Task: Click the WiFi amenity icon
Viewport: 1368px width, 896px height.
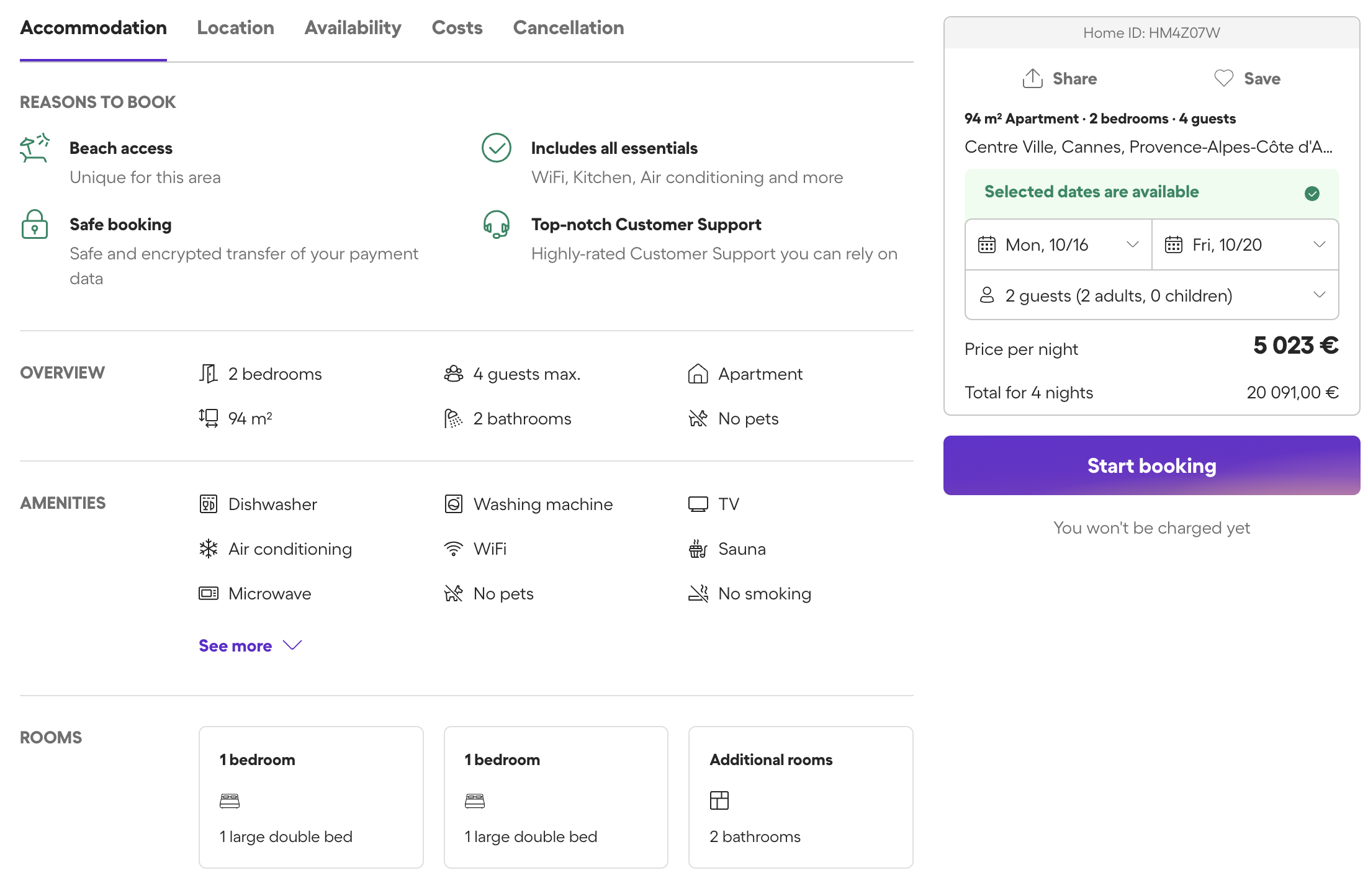Action: coord(454,549)
